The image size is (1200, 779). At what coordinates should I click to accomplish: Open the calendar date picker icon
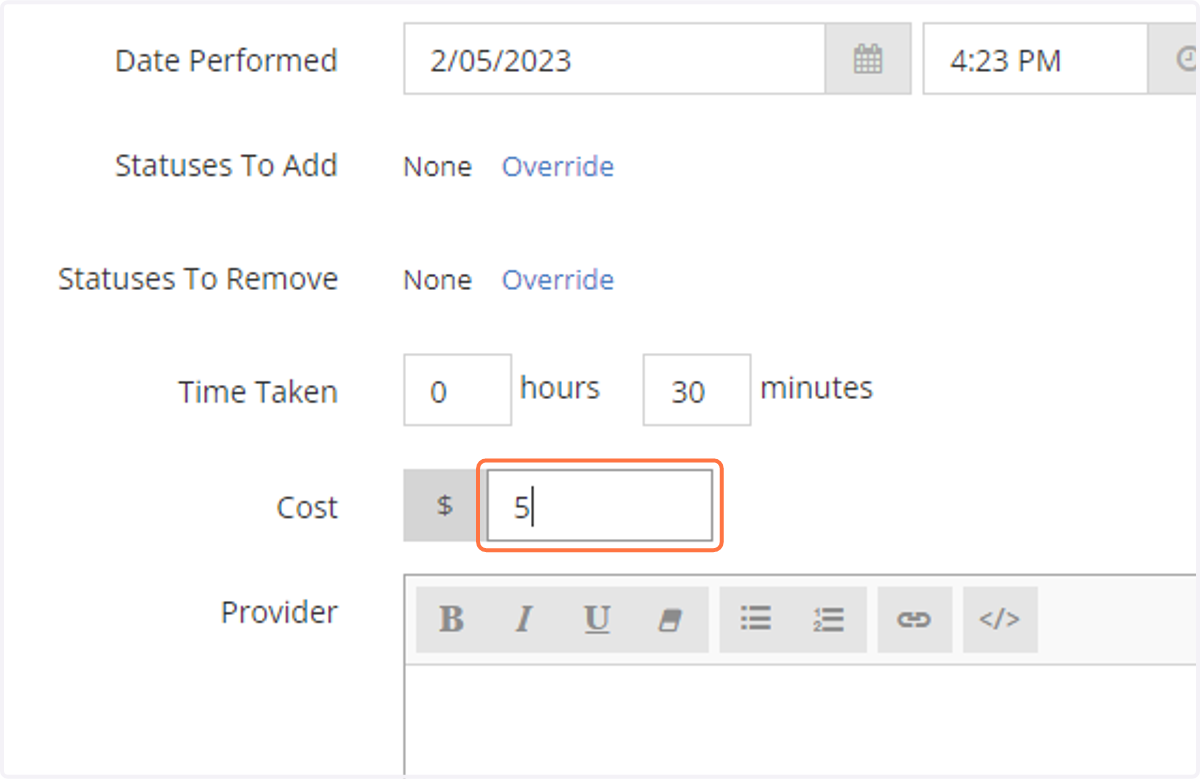point(868,60)
